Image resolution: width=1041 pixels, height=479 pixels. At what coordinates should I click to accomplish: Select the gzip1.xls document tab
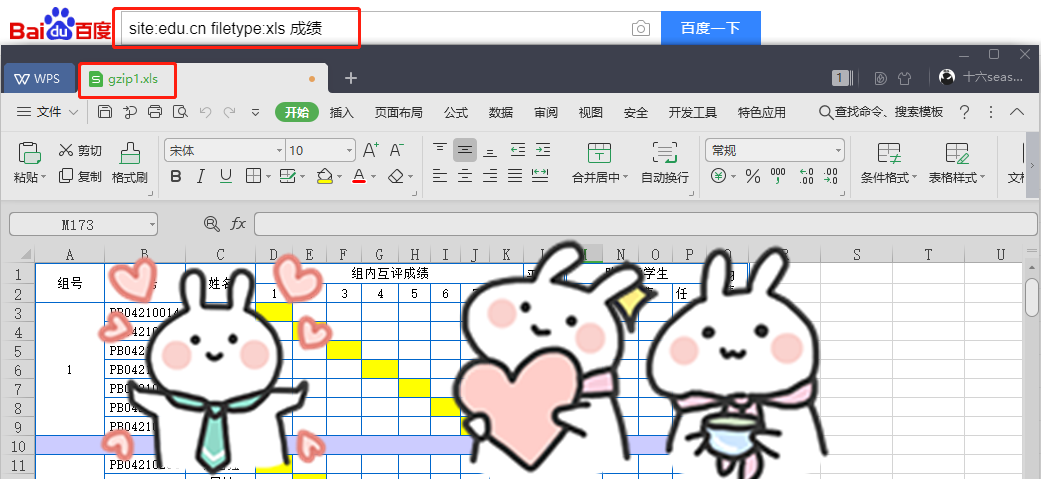(x=203, y=78)
